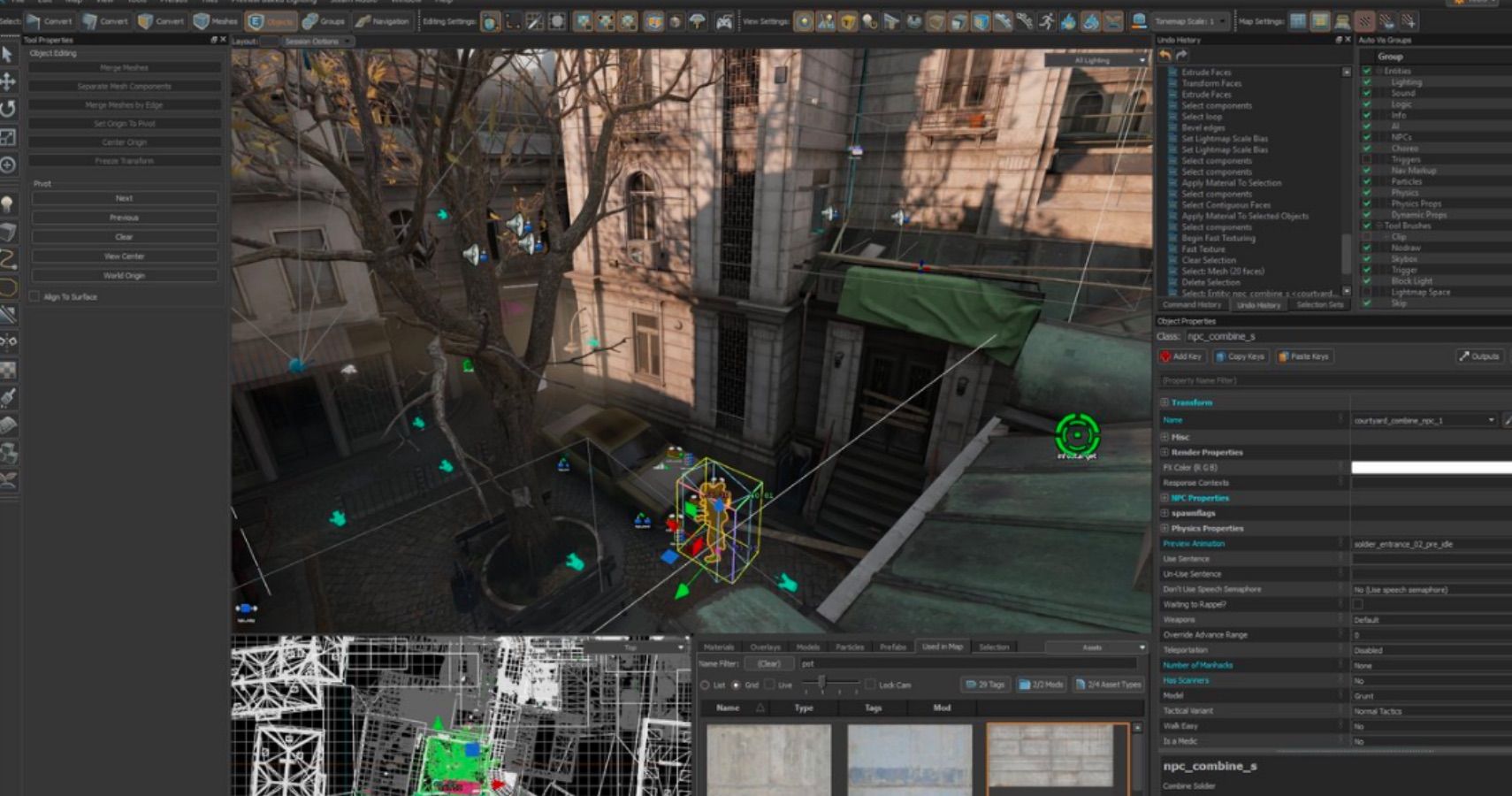Image resolution: width=1512 pixels, height=796 pixels.
Task: Toggle the blue cube View Settings icon
Action: point(981,21)
